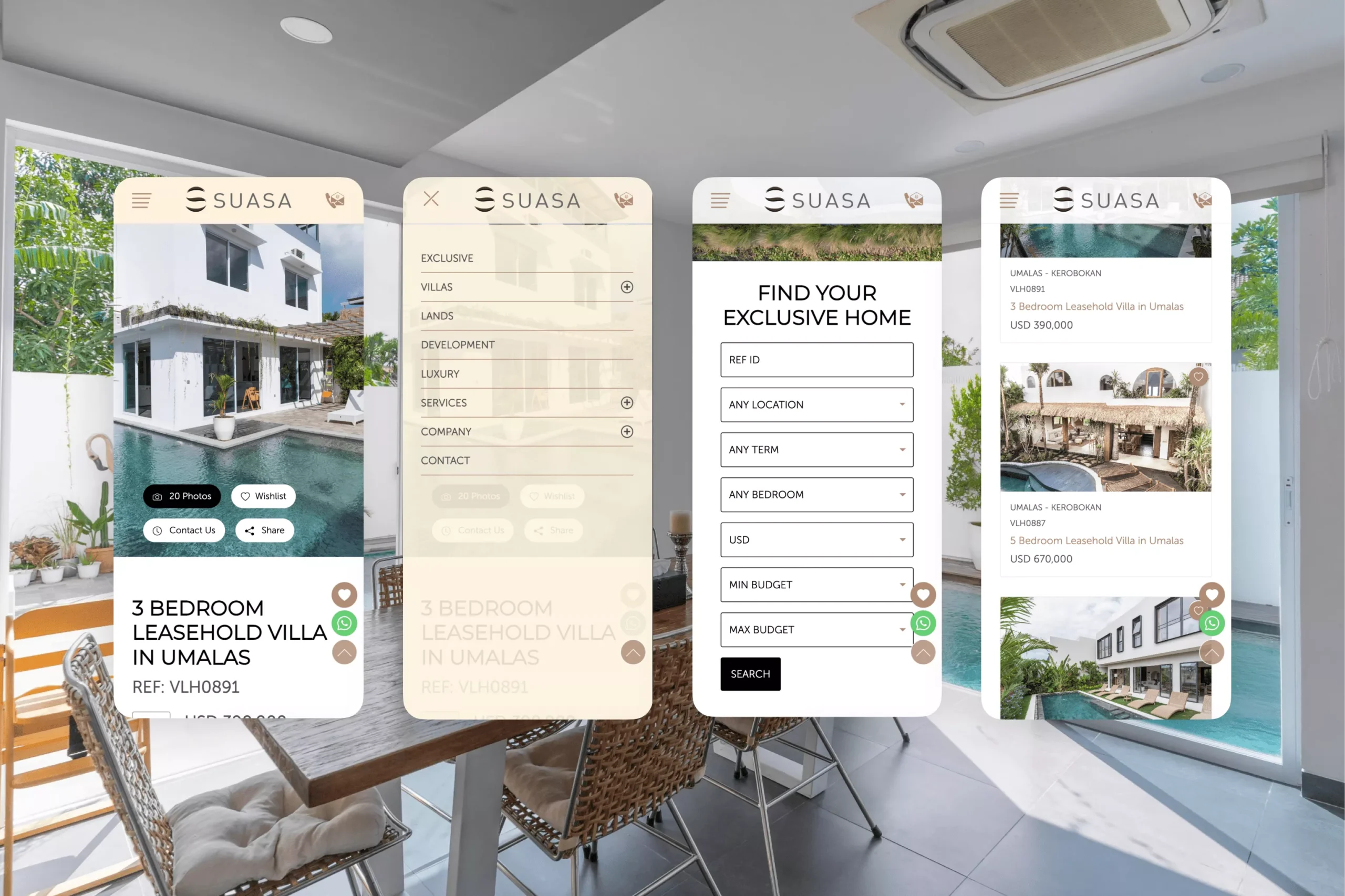The image size is (1345, 896).
Task: Click the SEARCH button
Action: [x=751, y=674]
